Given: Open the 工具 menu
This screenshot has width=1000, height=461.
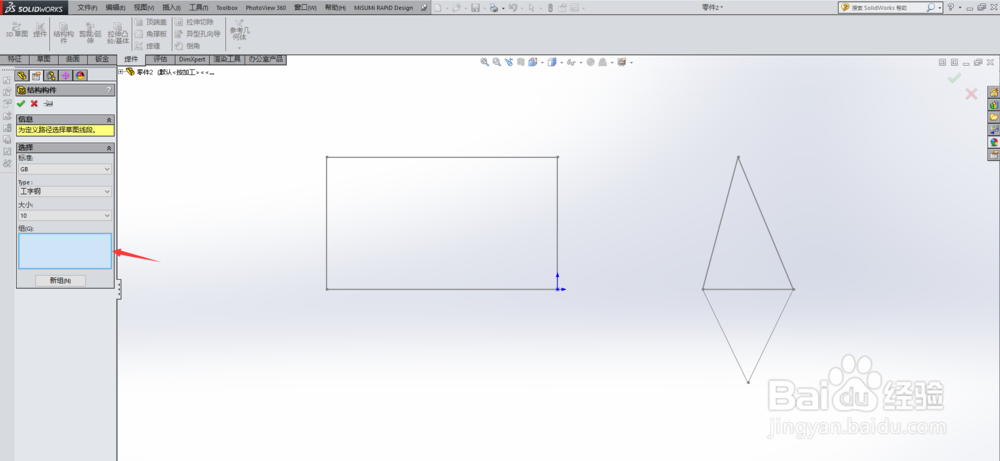Looking at the screenshot, I should pyautogui.click(x=199, y=8).
